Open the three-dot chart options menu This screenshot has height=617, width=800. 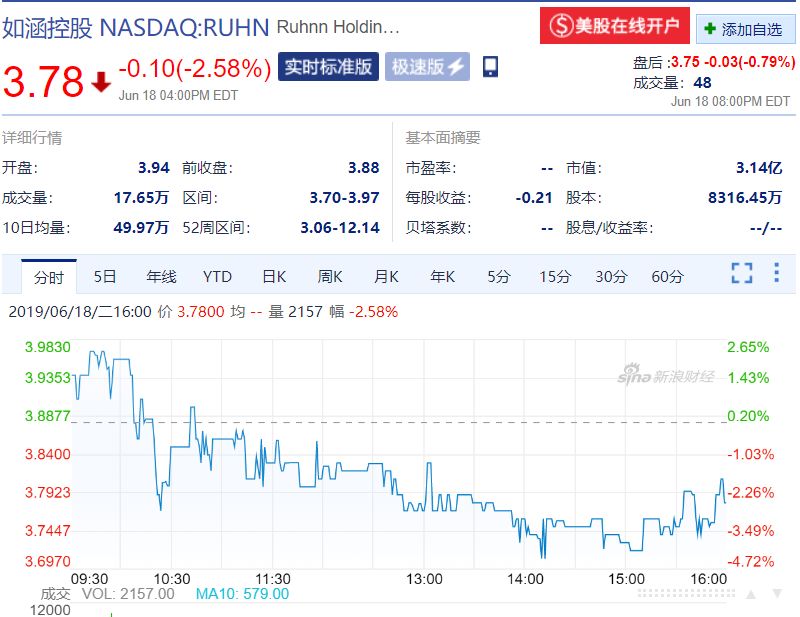click(x=776, y=273)
